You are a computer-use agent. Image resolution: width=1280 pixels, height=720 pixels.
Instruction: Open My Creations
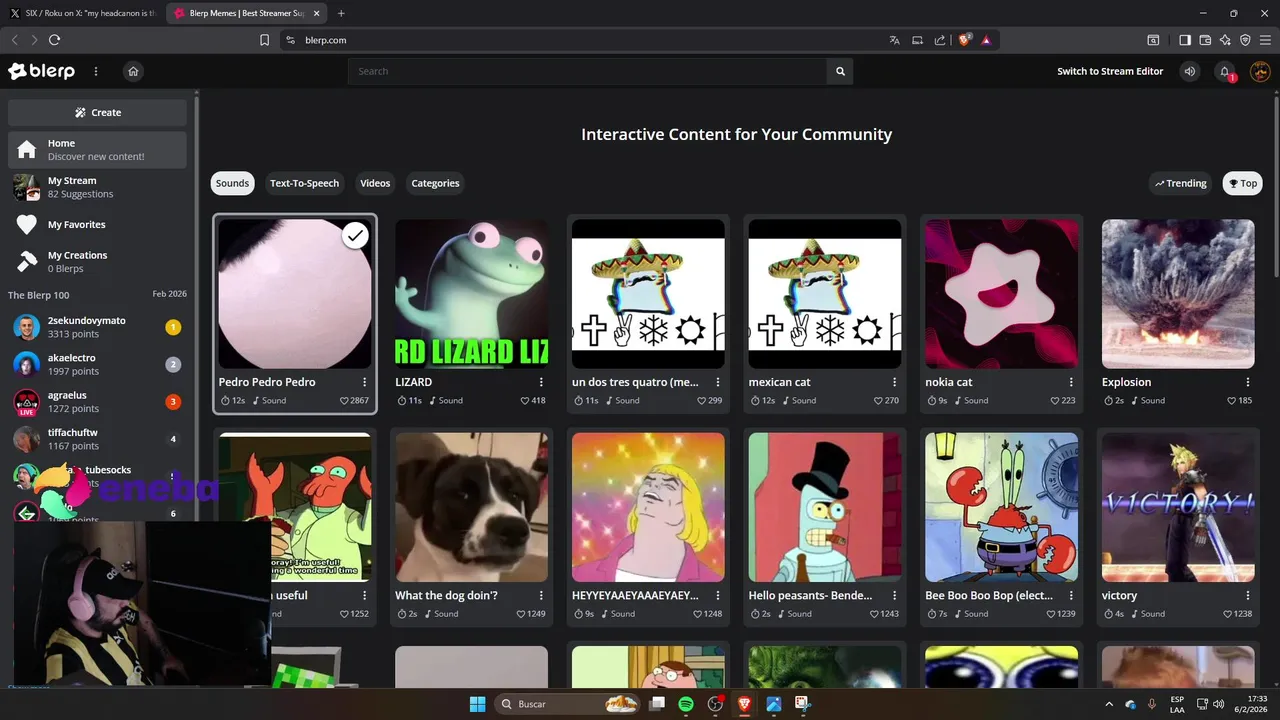tap(98, 261)
